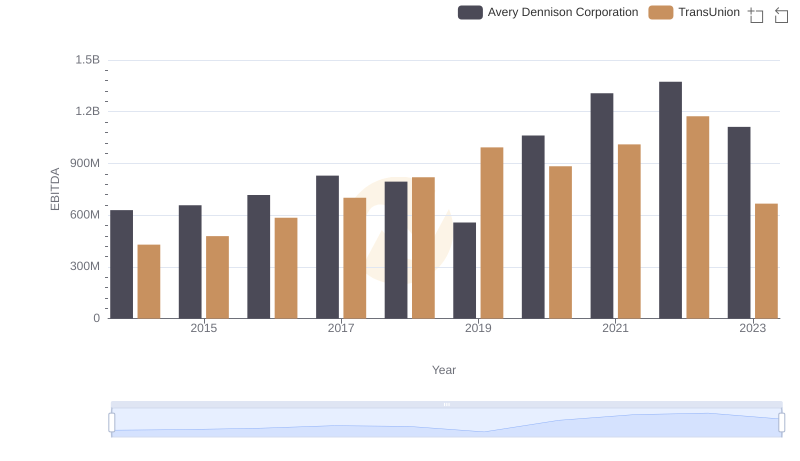Click the area zoom tool icon

click(x=756, y=15)
